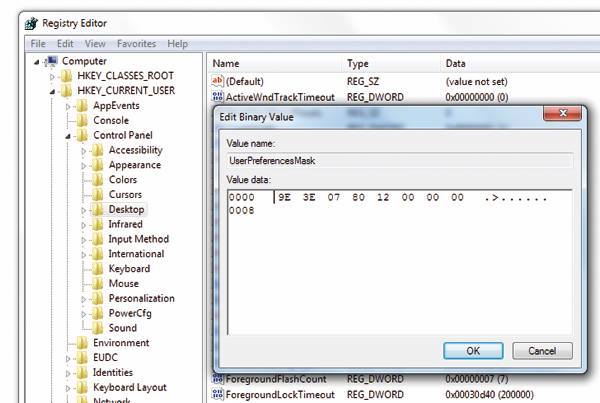
Task: Click the Desktop folder icon
Action: tap(97, 210)
